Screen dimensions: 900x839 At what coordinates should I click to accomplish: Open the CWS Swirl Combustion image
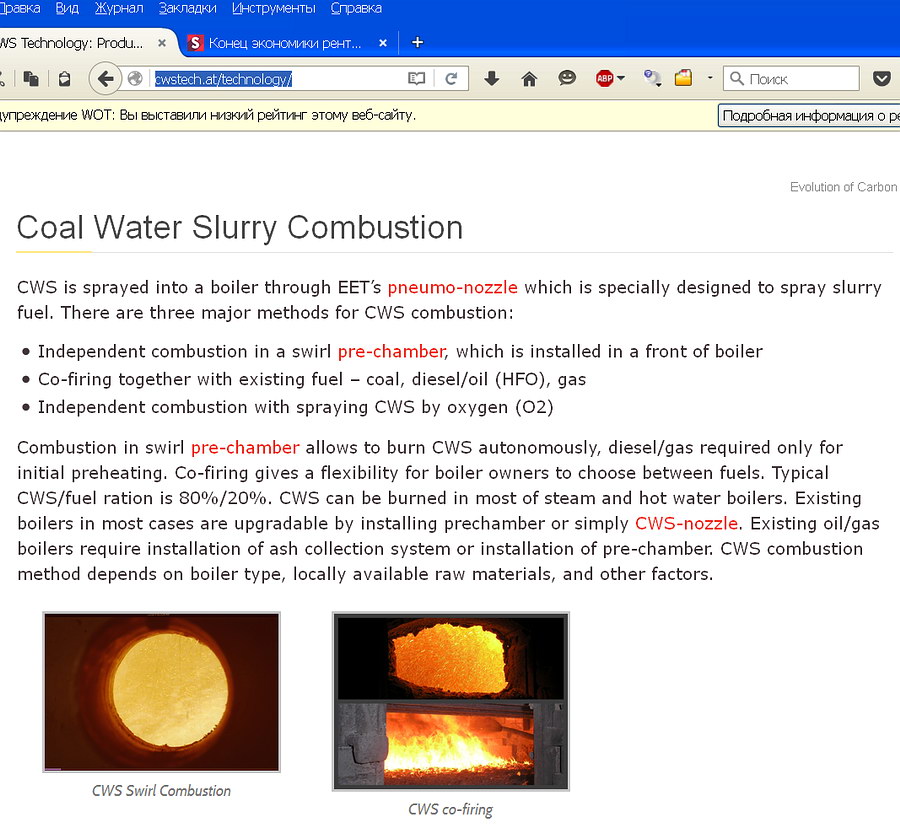click(x=161, y=692)
